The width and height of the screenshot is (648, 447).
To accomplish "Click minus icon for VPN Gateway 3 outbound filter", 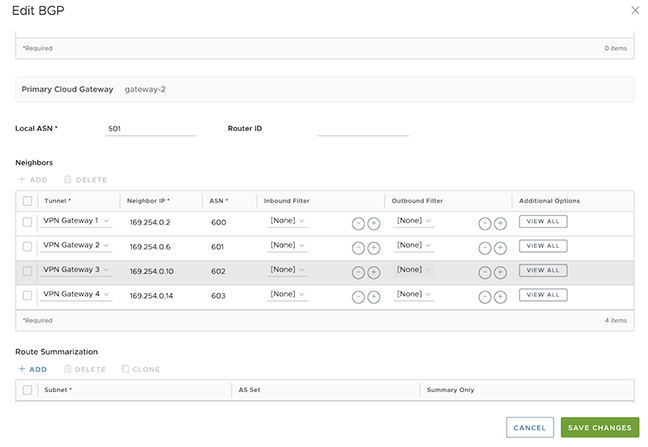I will click(x=485, y=272).
